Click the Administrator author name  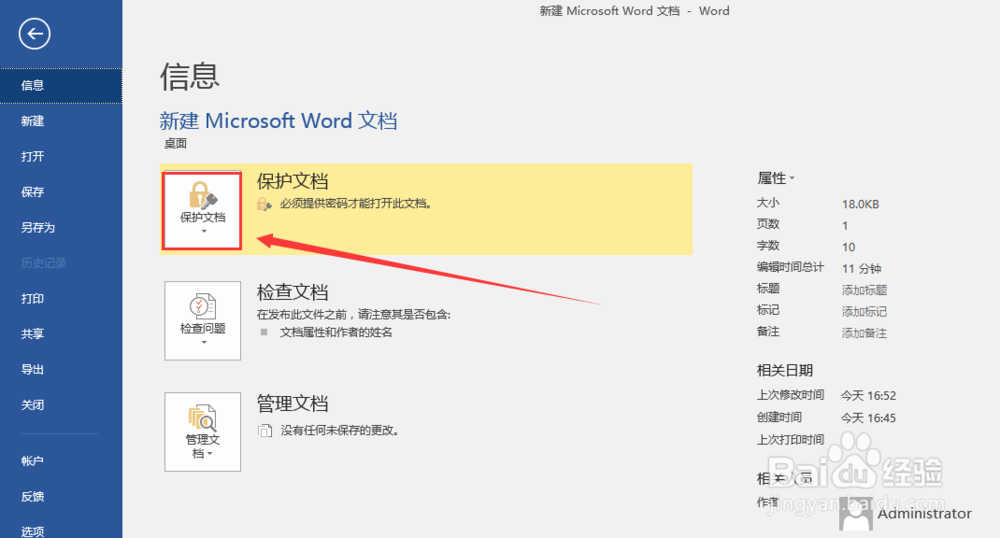click(x=924, y=514)
